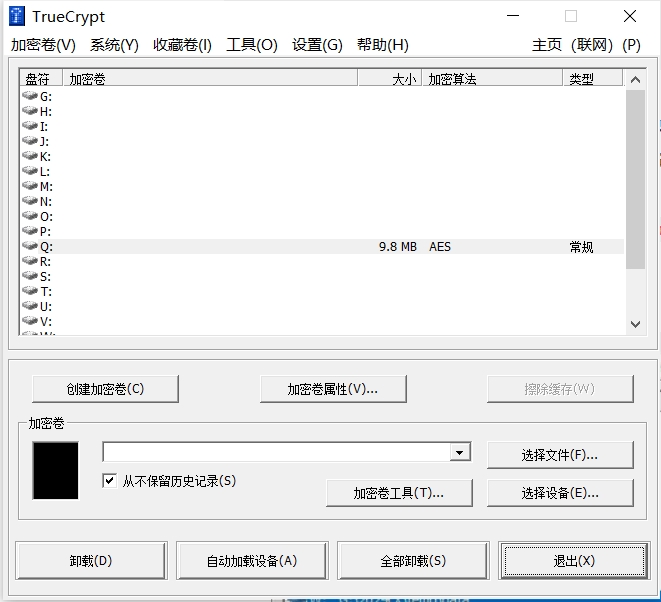The image size is (661, 602).
Task: Open 主页 (联网) (P) menu item
Action: (586, 45)
